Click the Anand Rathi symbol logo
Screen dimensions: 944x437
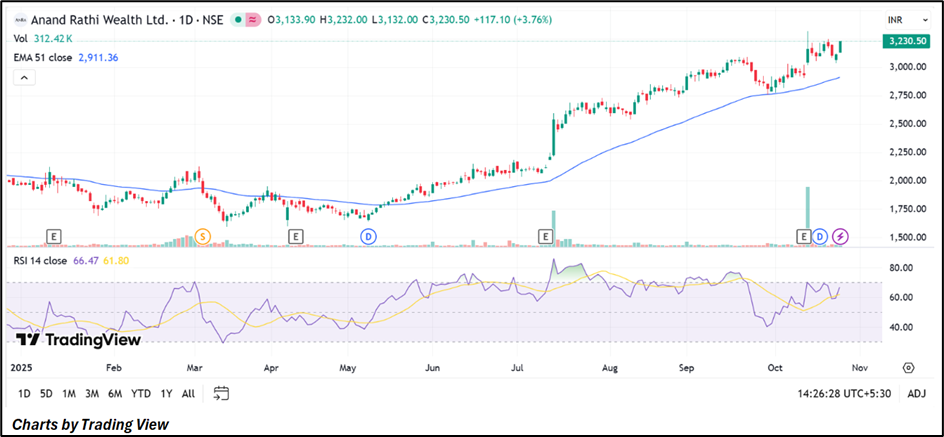19,20
